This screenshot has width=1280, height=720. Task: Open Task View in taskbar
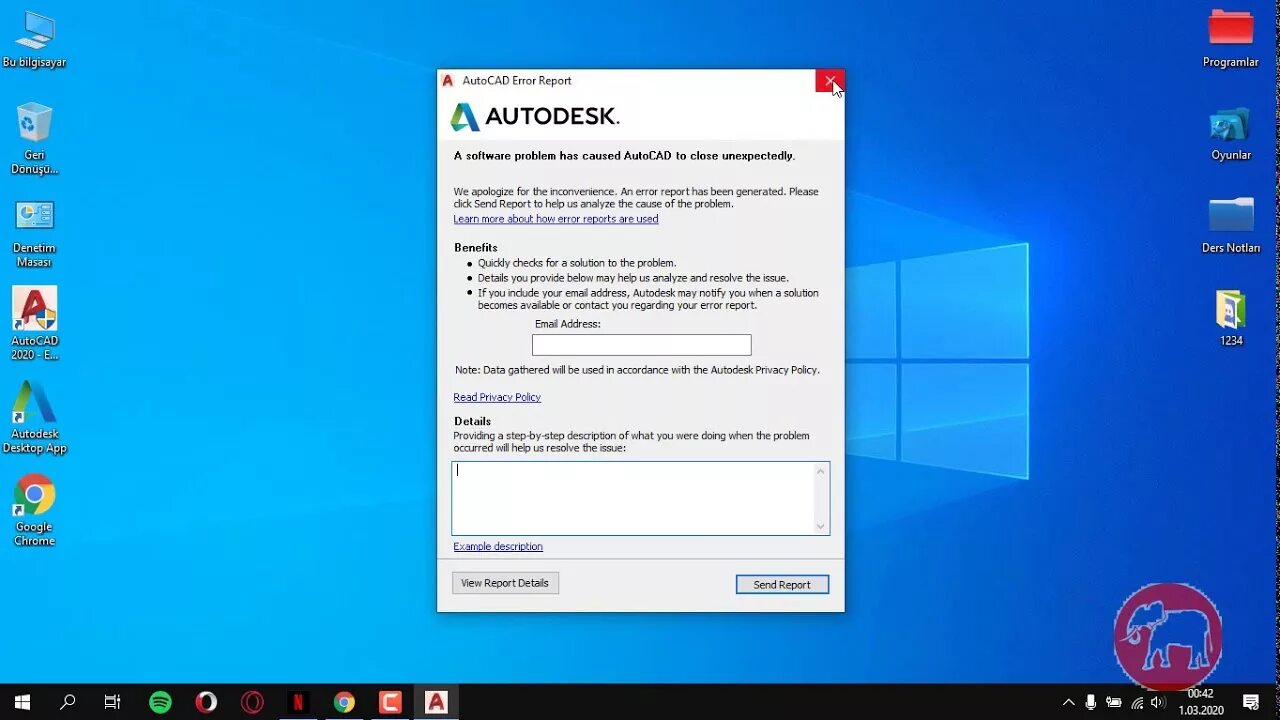(x=113, y=702)
